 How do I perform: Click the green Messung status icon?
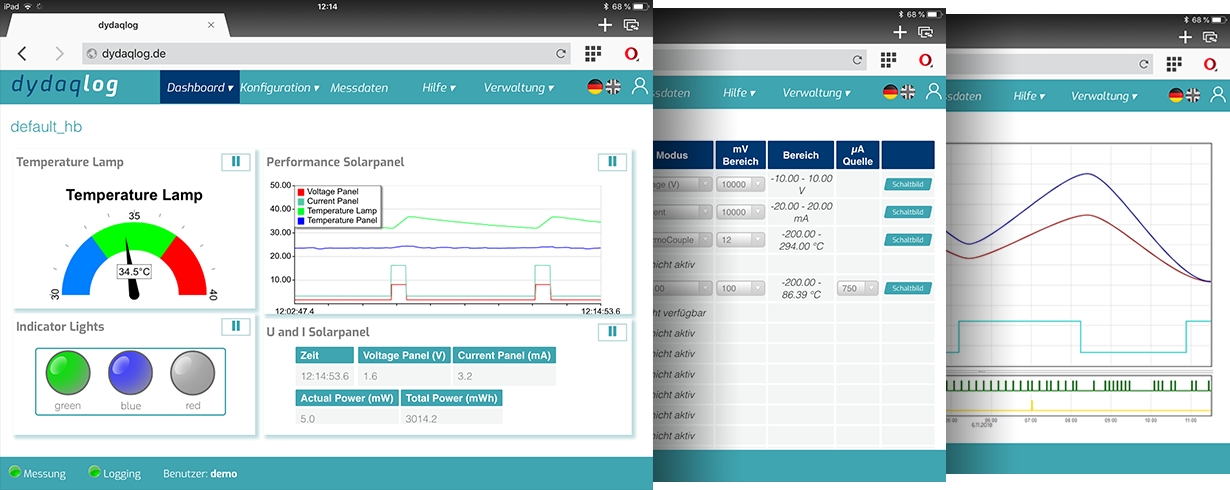[14, 472]
